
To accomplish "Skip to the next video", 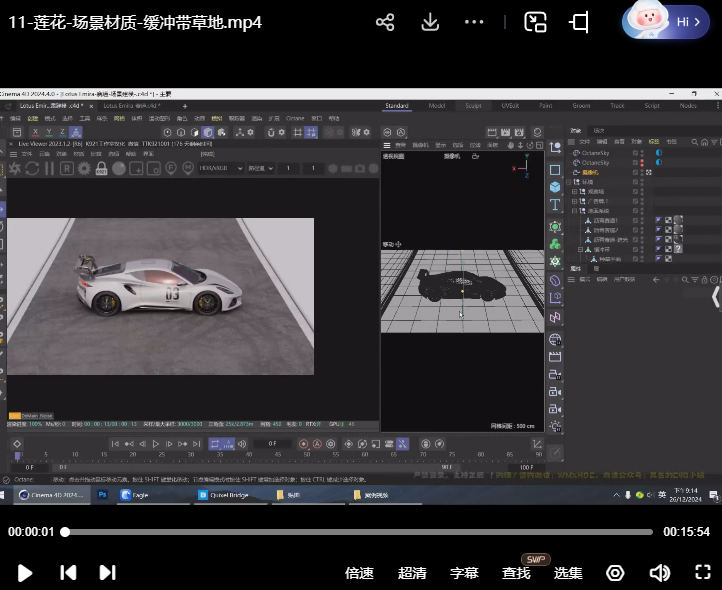I will (107, 573).
